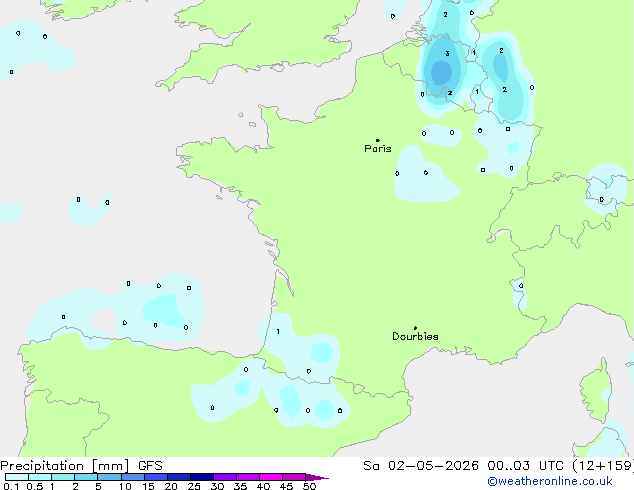Select the 30–35 mm purple legend swatch
The width and height of the screenshot is (634, 490).
point(225,477)
